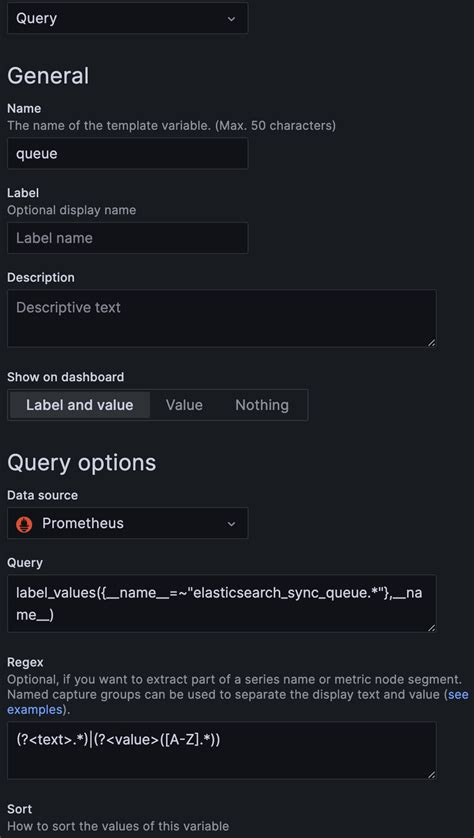
Task: Click the label_values query text box
Action: (222, 604)
